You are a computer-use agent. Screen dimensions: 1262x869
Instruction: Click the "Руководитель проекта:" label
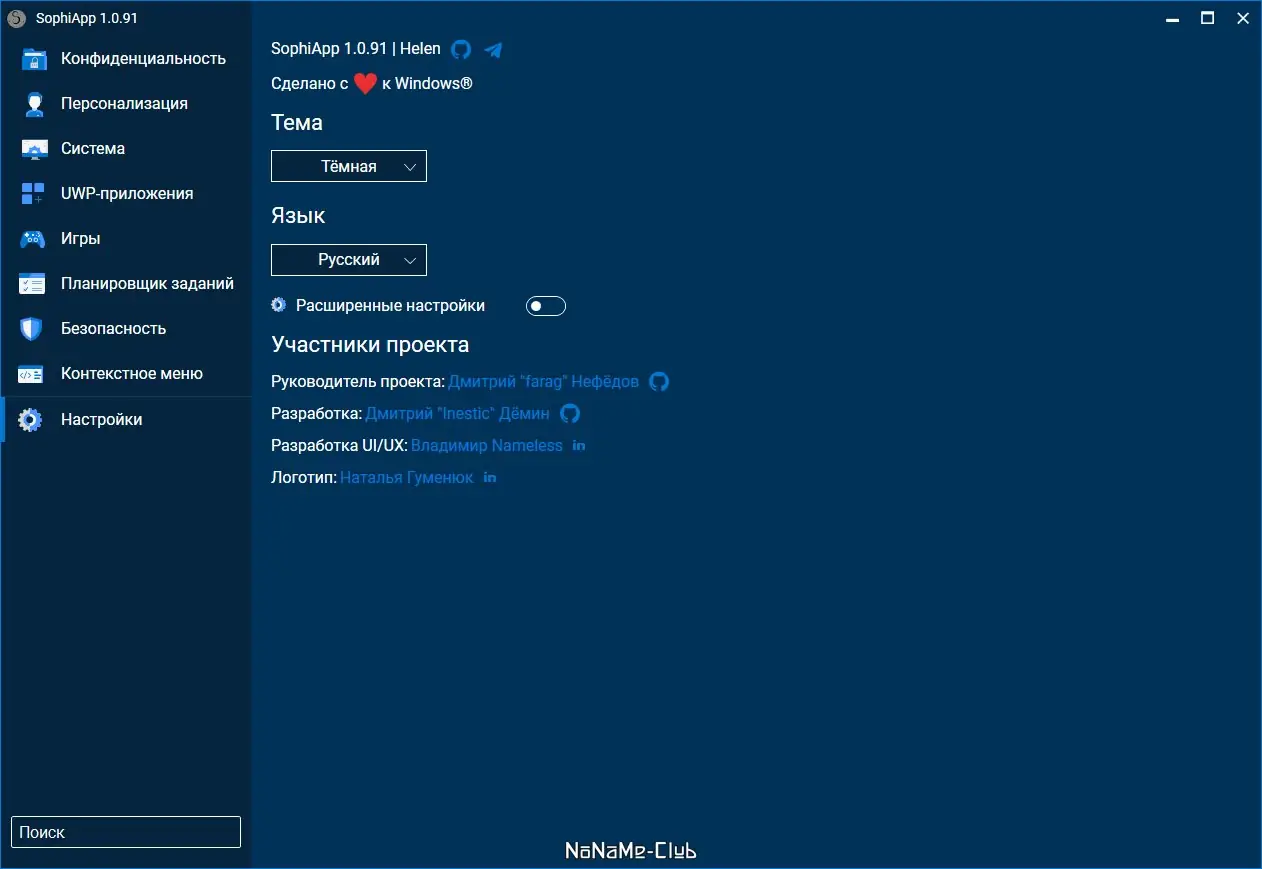point(358,382)
